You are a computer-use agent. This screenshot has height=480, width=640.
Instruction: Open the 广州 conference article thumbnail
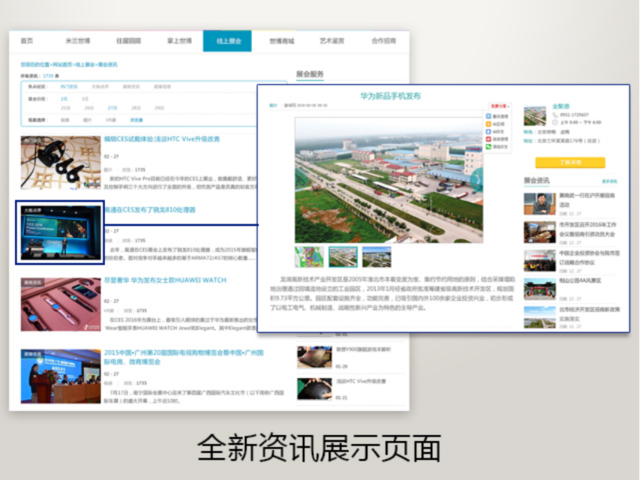(61, 376)
